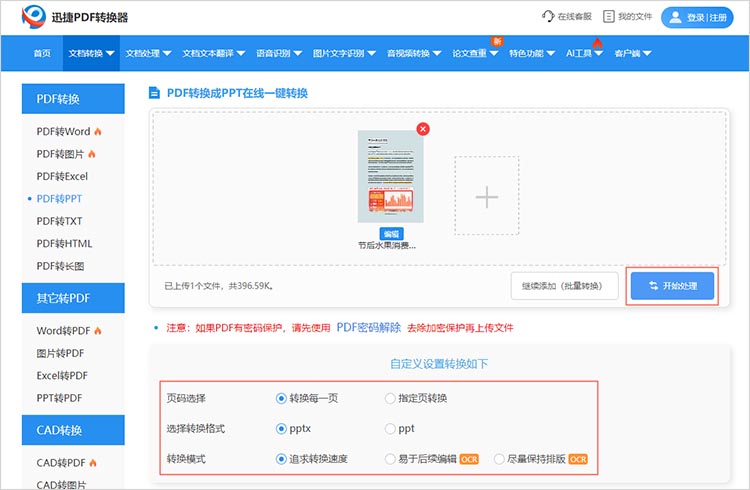The image size is (750, 490).
Task: Click the 在线客服 headset icon
Action: (x=548, y=16)
